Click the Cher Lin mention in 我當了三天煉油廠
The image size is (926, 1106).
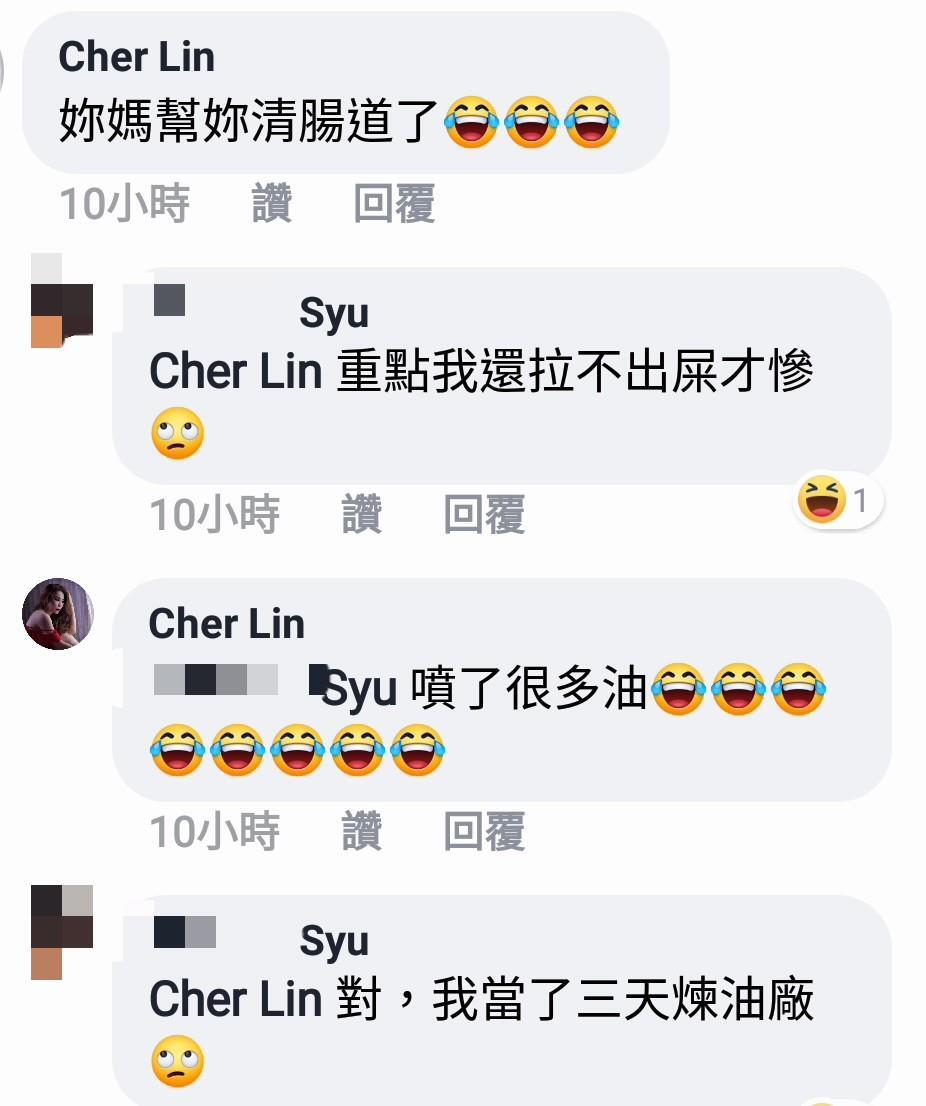click(x=236, y=999)
